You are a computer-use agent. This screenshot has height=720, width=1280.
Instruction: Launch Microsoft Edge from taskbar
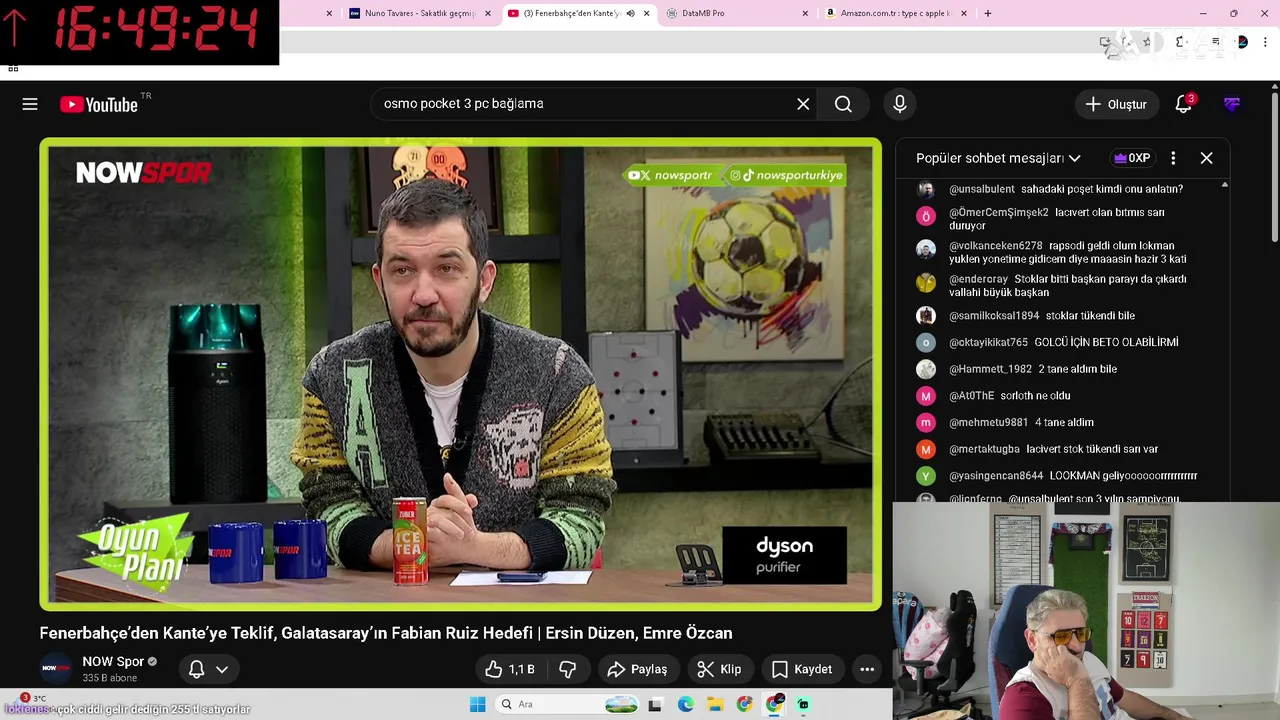click(x=685, y=704)
